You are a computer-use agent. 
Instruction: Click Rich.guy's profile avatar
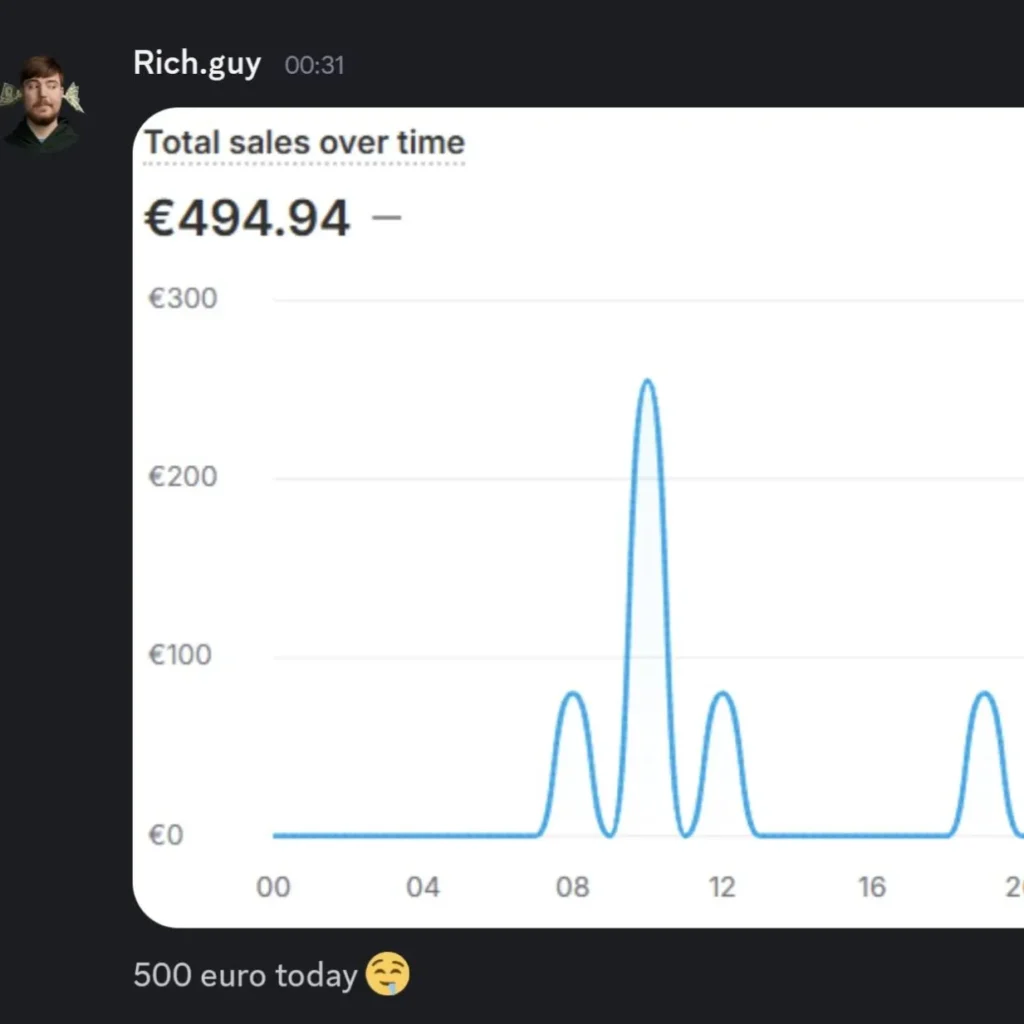coord(42,104)
